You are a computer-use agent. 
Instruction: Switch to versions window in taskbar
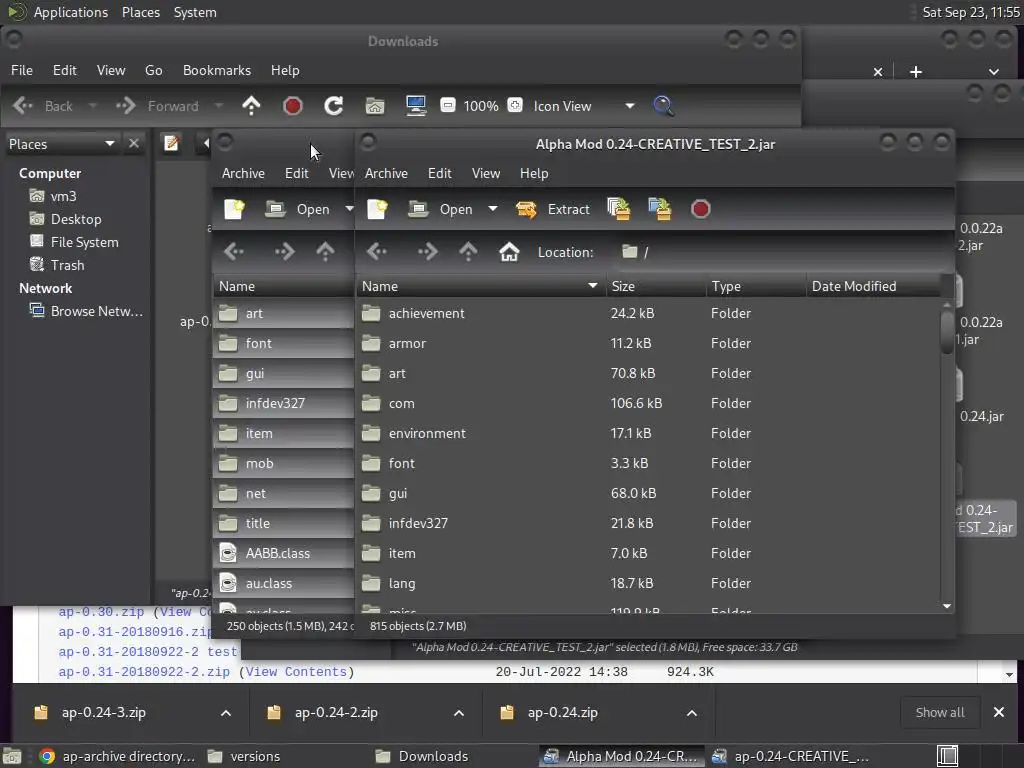(244, 756)
